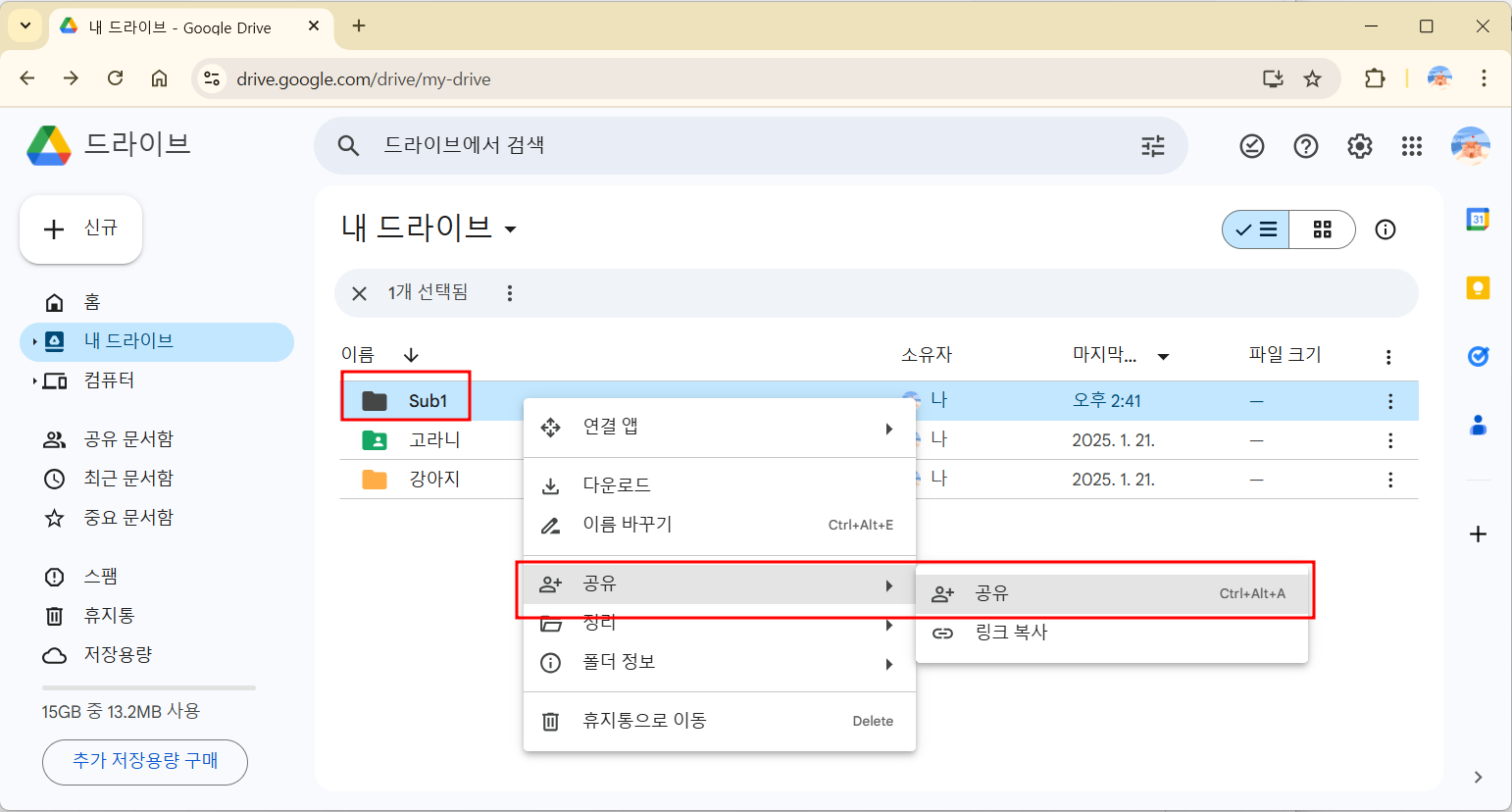This screenshot has height=812, width=1512.
Task: Switch to grid view layout
Action: tap(1322, 228)
